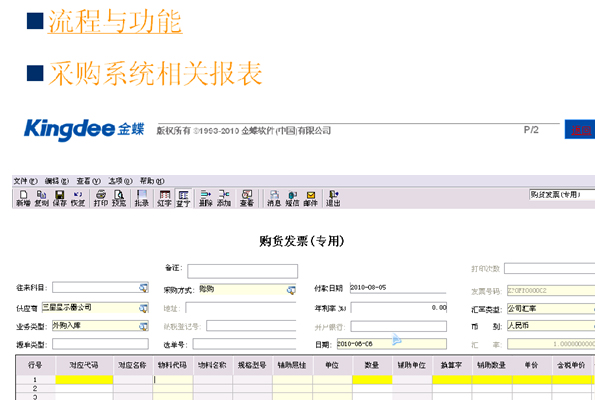Select the yellow 数量 cell in row 1
The height and width of the screenshot is (400, 595).
(x=372, y=379)
